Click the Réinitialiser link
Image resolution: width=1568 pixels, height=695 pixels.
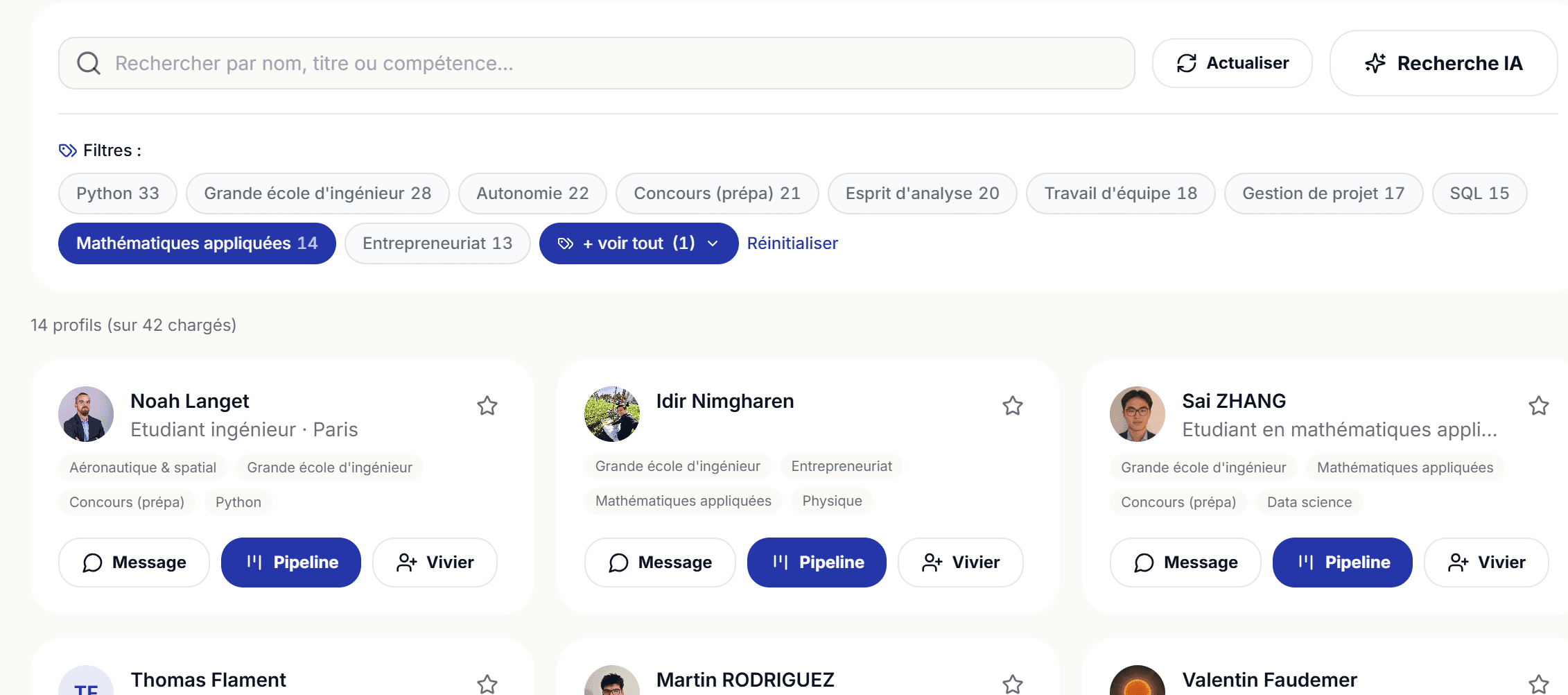coord(792,243)
